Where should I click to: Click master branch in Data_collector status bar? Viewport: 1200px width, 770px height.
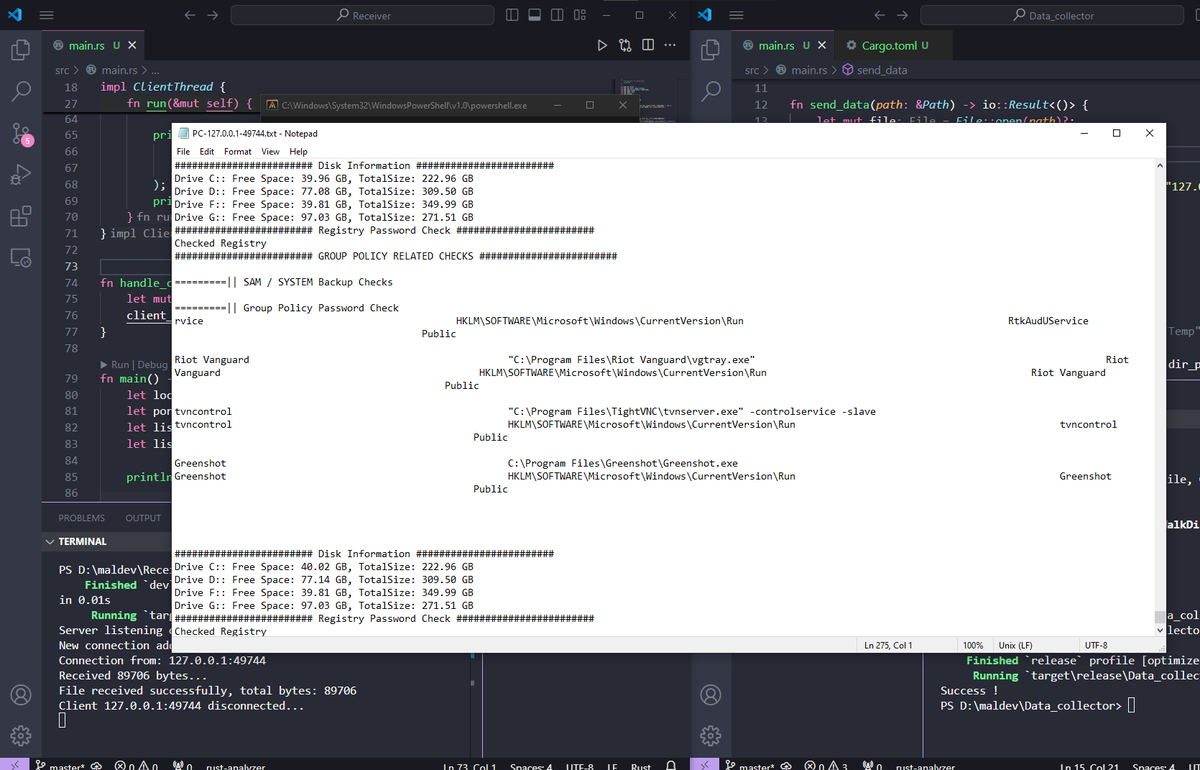751,766
